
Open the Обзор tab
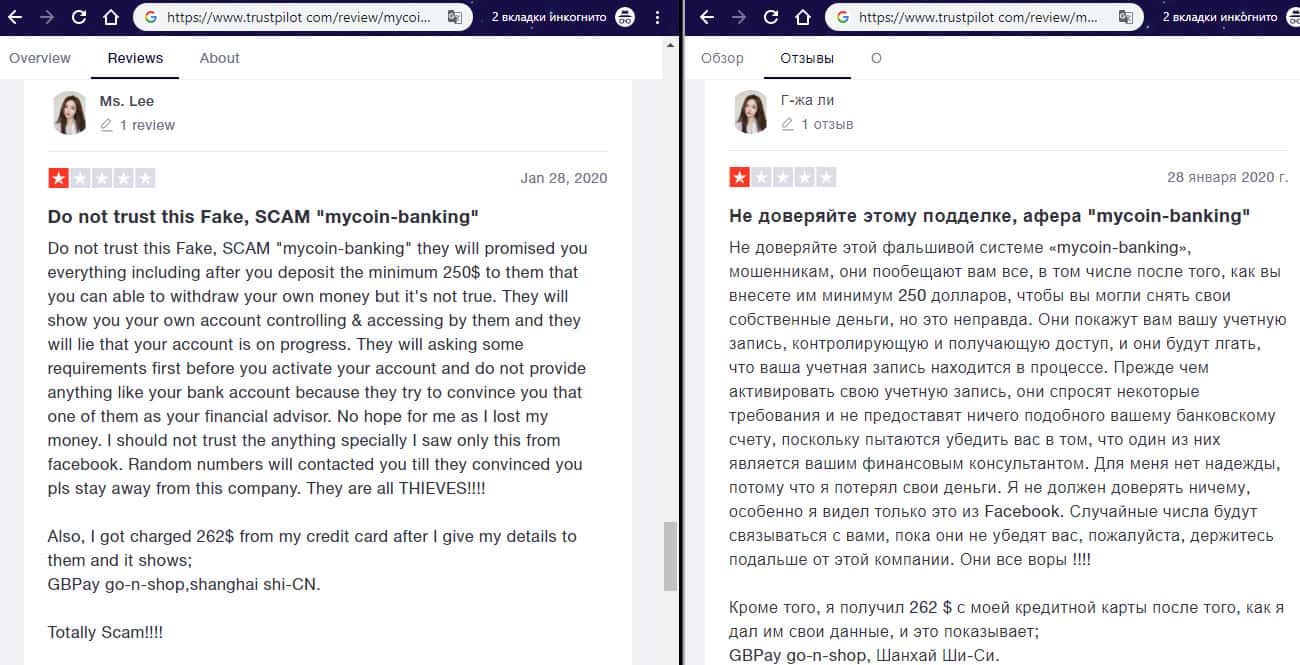coord(722,58)
